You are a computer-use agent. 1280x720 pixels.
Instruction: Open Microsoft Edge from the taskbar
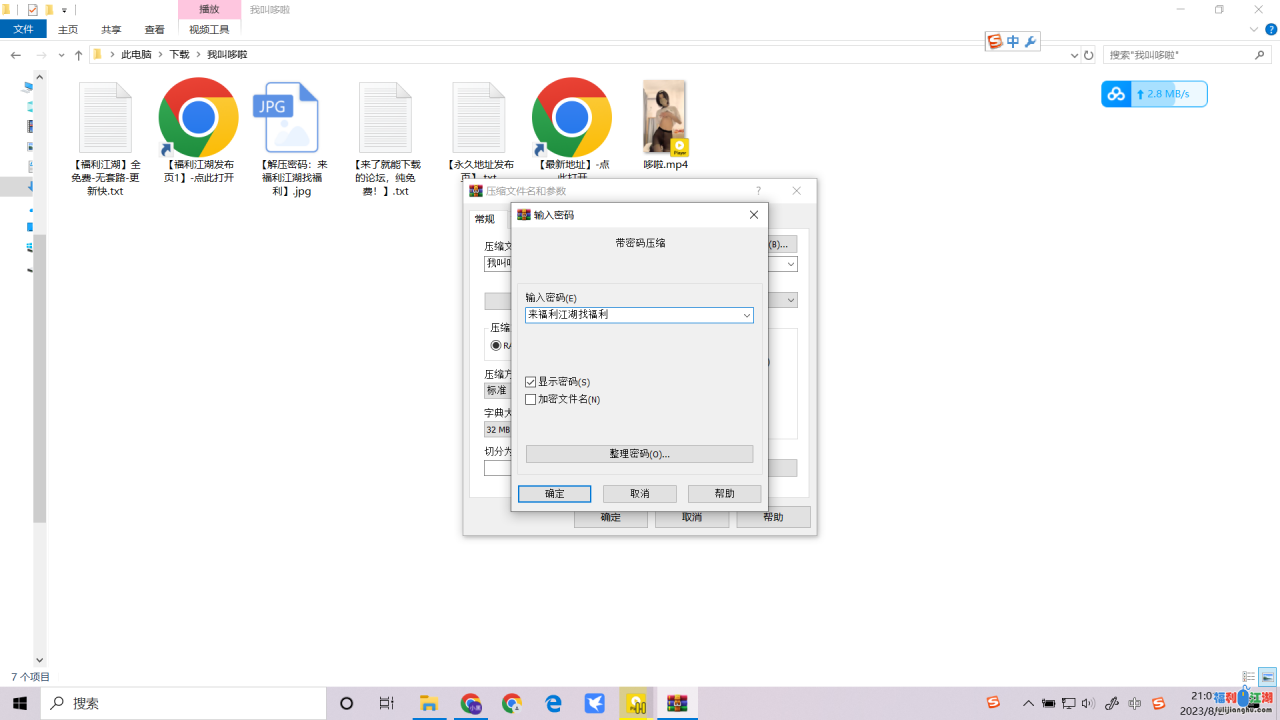click(x=553, y=704)
